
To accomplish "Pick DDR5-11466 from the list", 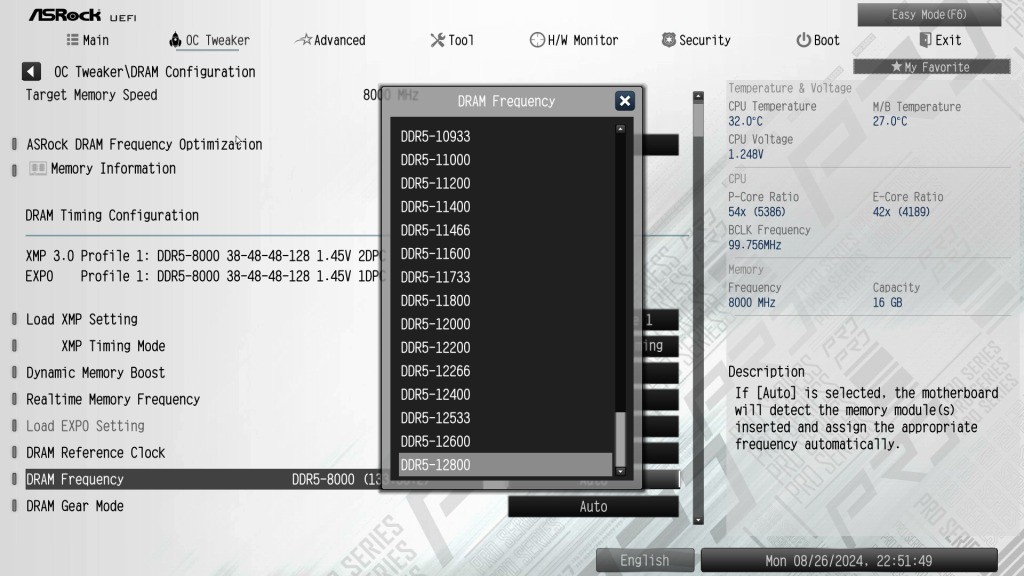I will coord(505,230).
